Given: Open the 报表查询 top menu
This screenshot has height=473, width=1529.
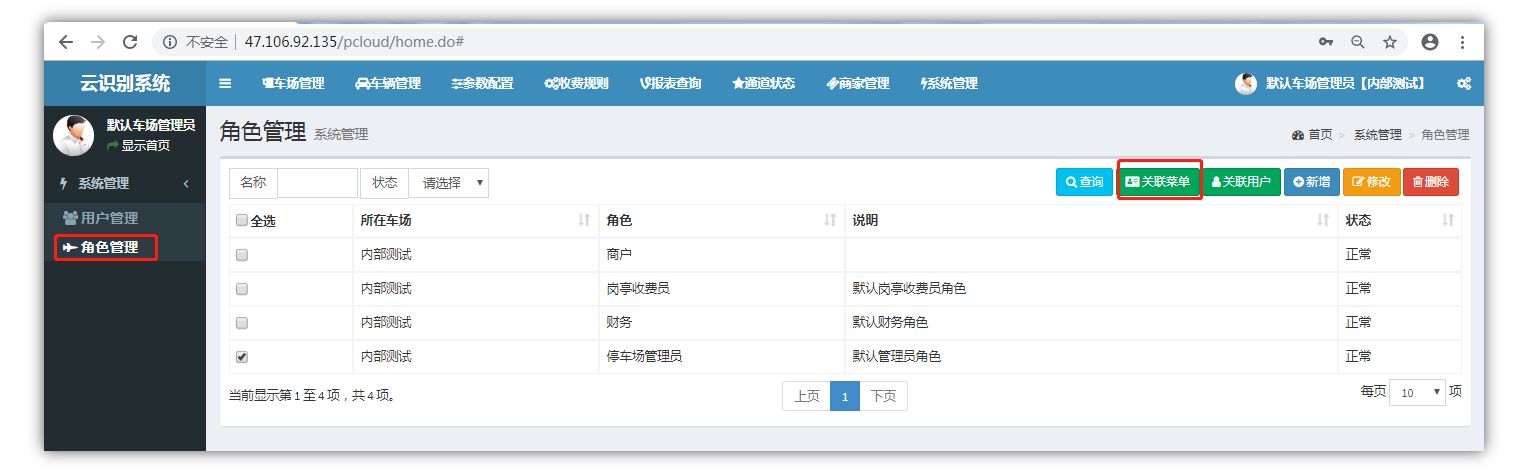Looking at the screenshot, I should pos(671,84).
